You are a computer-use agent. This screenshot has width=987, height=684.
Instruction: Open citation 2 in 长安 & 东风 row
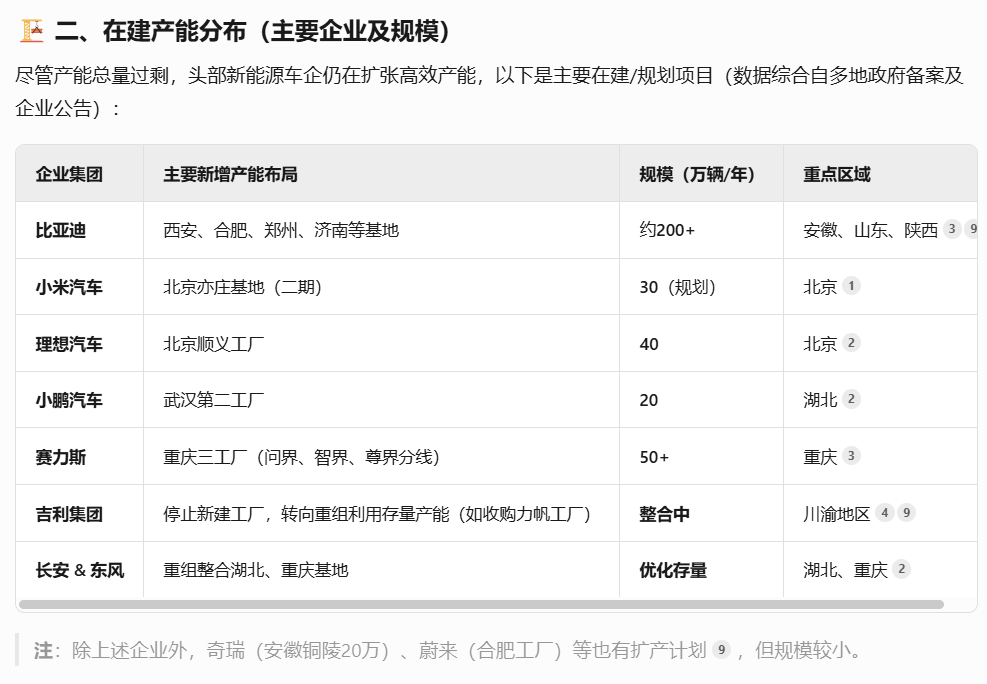[x=901, y=569]
